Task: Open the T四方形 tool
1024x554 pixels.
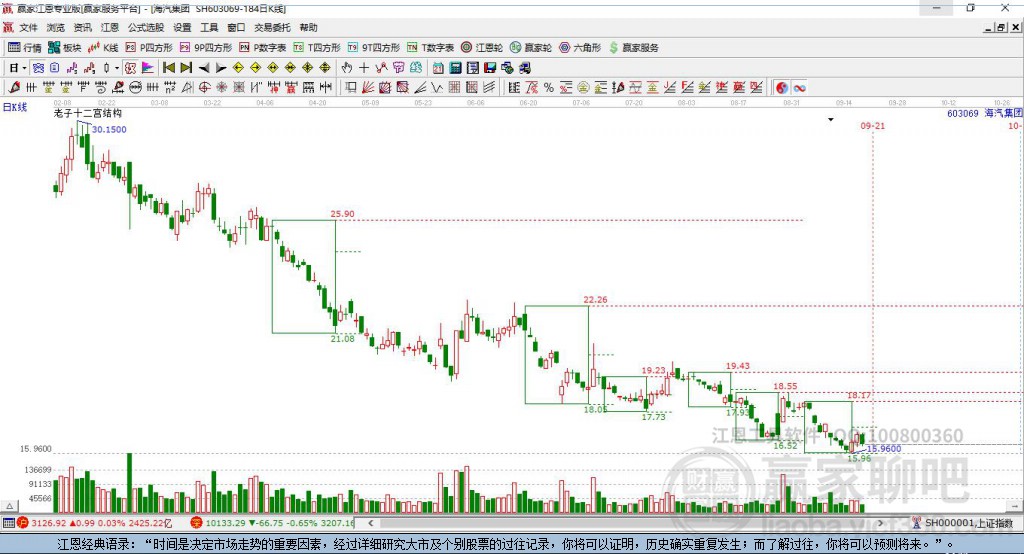Action: click(x=317, y=48)
